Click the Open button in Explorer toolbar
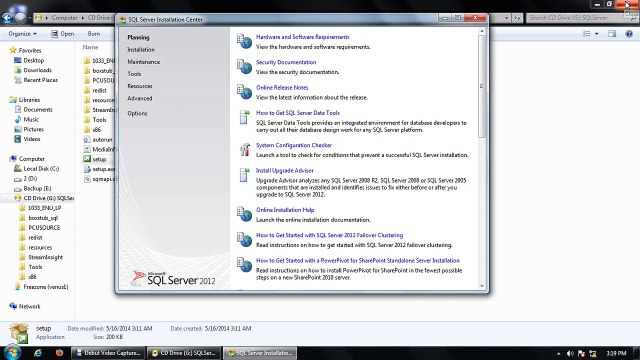 tap(62, 33)
